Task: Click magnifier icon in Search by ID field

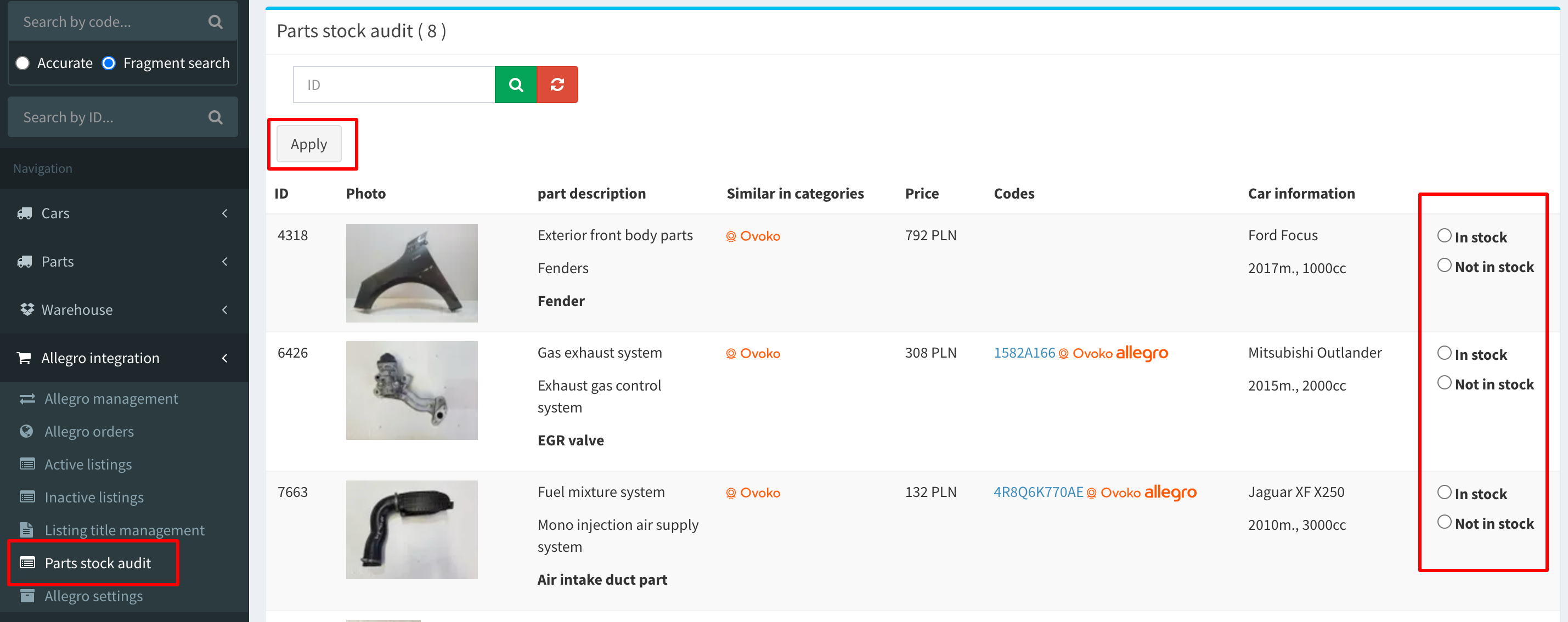Action: 215,117
